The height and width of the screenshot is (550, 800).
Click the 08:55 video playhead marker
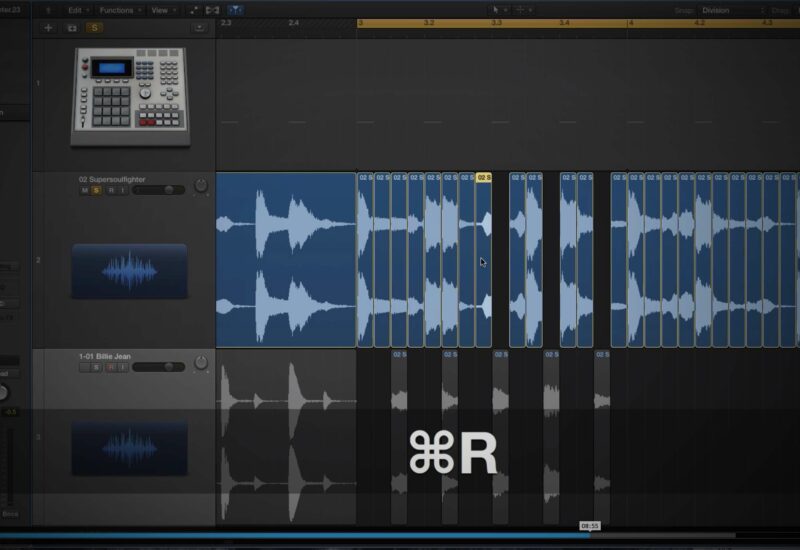(x=590, y=526)
